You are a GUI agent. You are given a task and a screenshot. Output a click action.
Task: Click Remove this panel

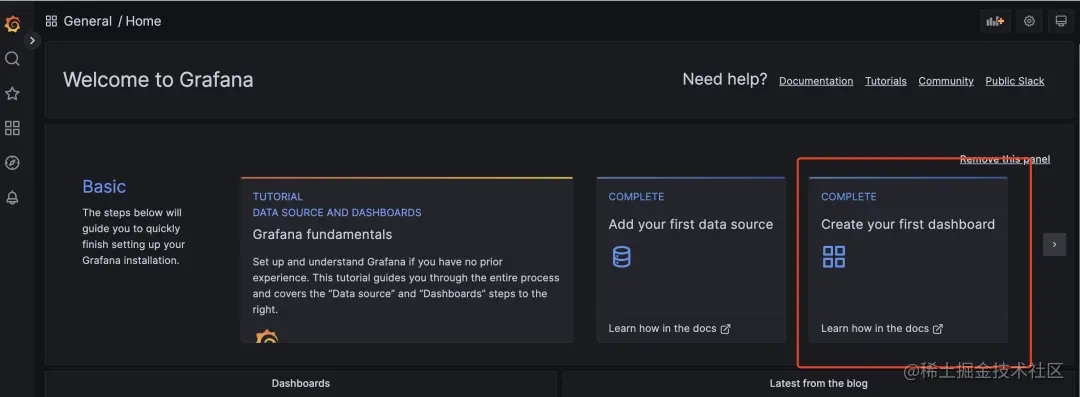point(1005,159)
